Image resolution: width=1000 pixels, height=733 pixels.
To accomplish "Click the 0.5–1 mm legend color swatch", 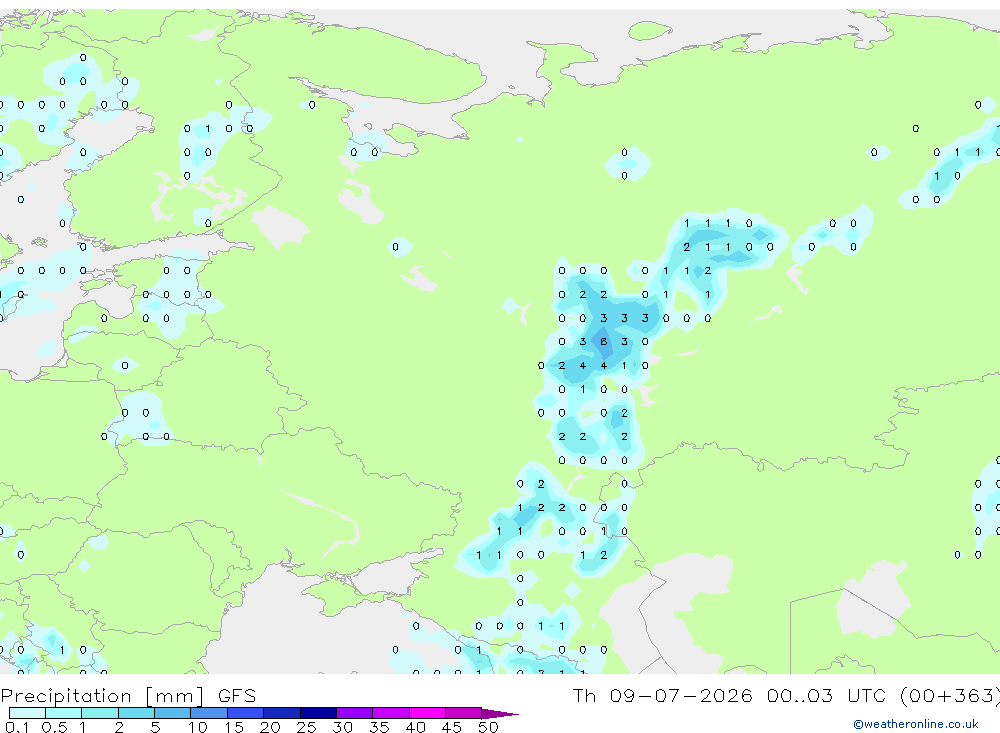I will (x=64, y=713).
